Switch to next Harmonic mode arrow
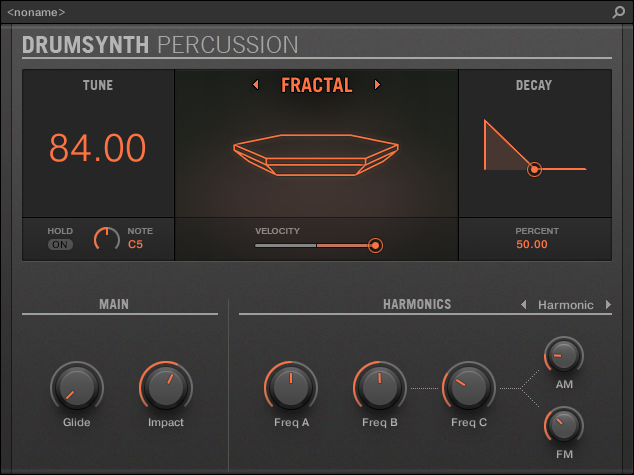This screenshot has height=475, width=634. point(608,305)
